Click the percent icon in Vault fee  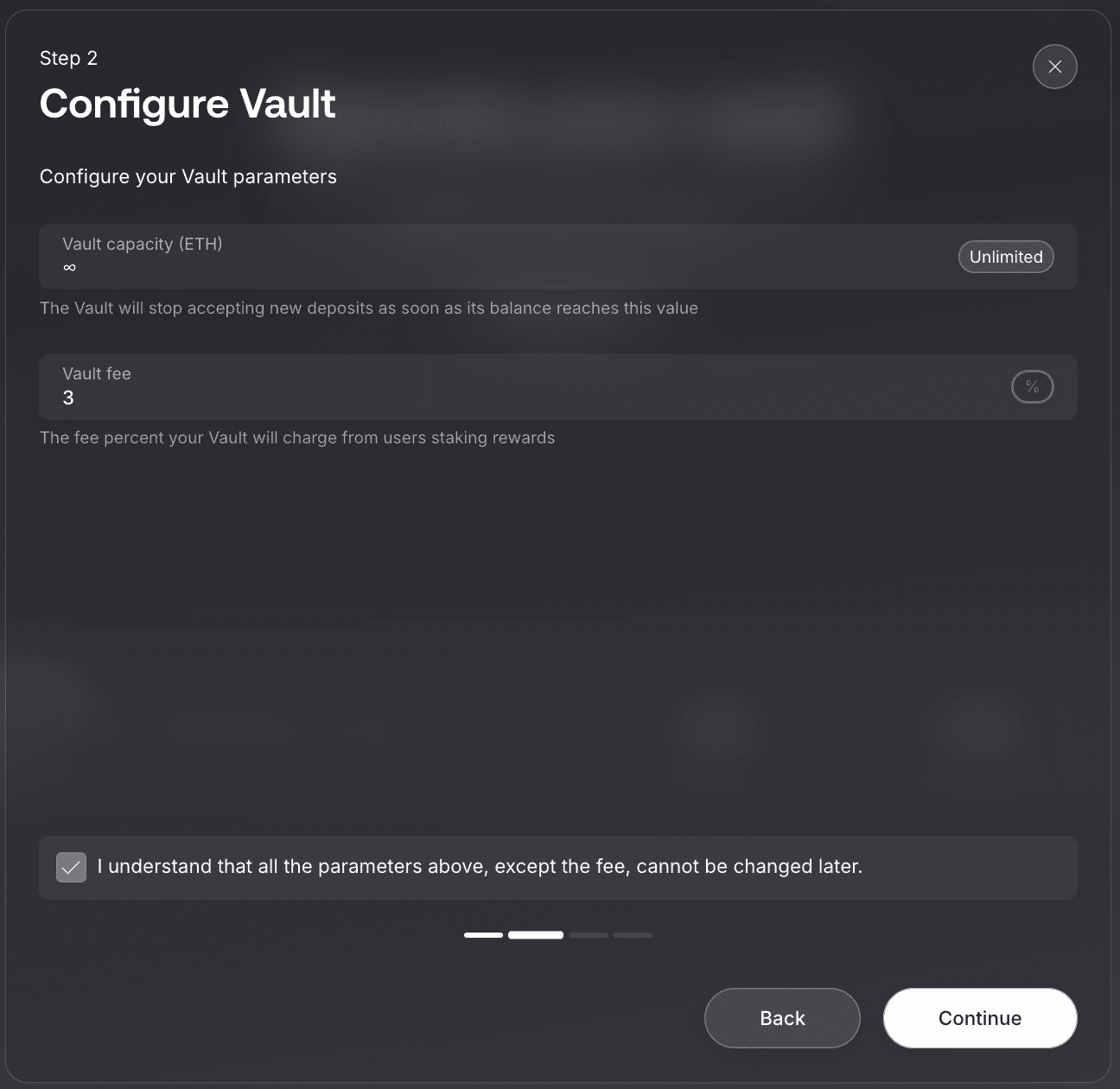point(1032,387)
